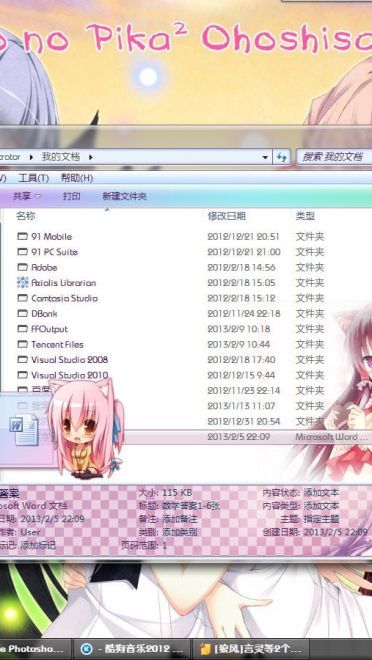The height and width of the screenshot is (660, 372).
Task: Click the 创建日期 value in details pane
Action: (335, 532)
